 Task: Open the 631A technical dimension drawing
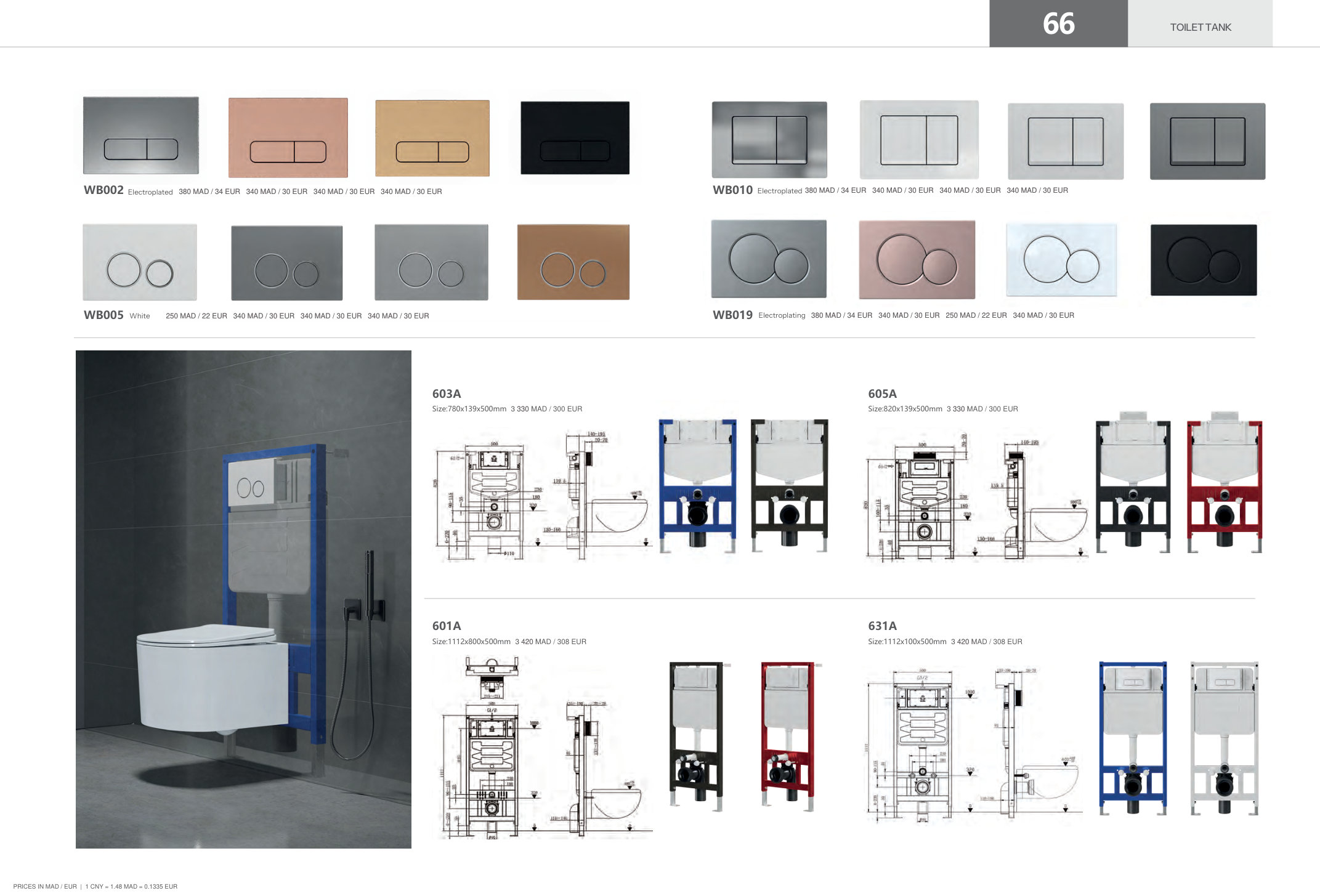coord(974,745)
